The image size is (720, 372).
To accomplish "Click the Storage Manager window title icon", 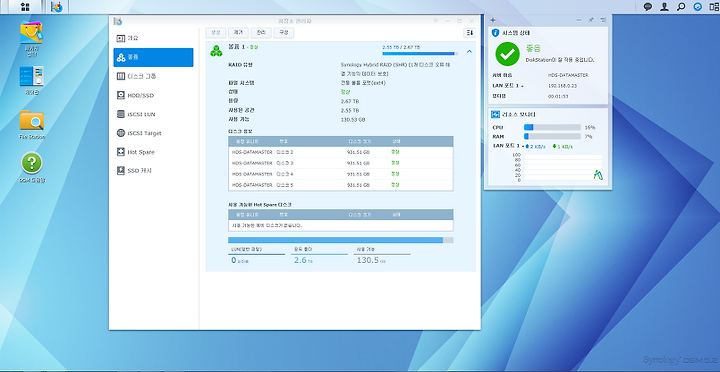I will coord(118,21).
